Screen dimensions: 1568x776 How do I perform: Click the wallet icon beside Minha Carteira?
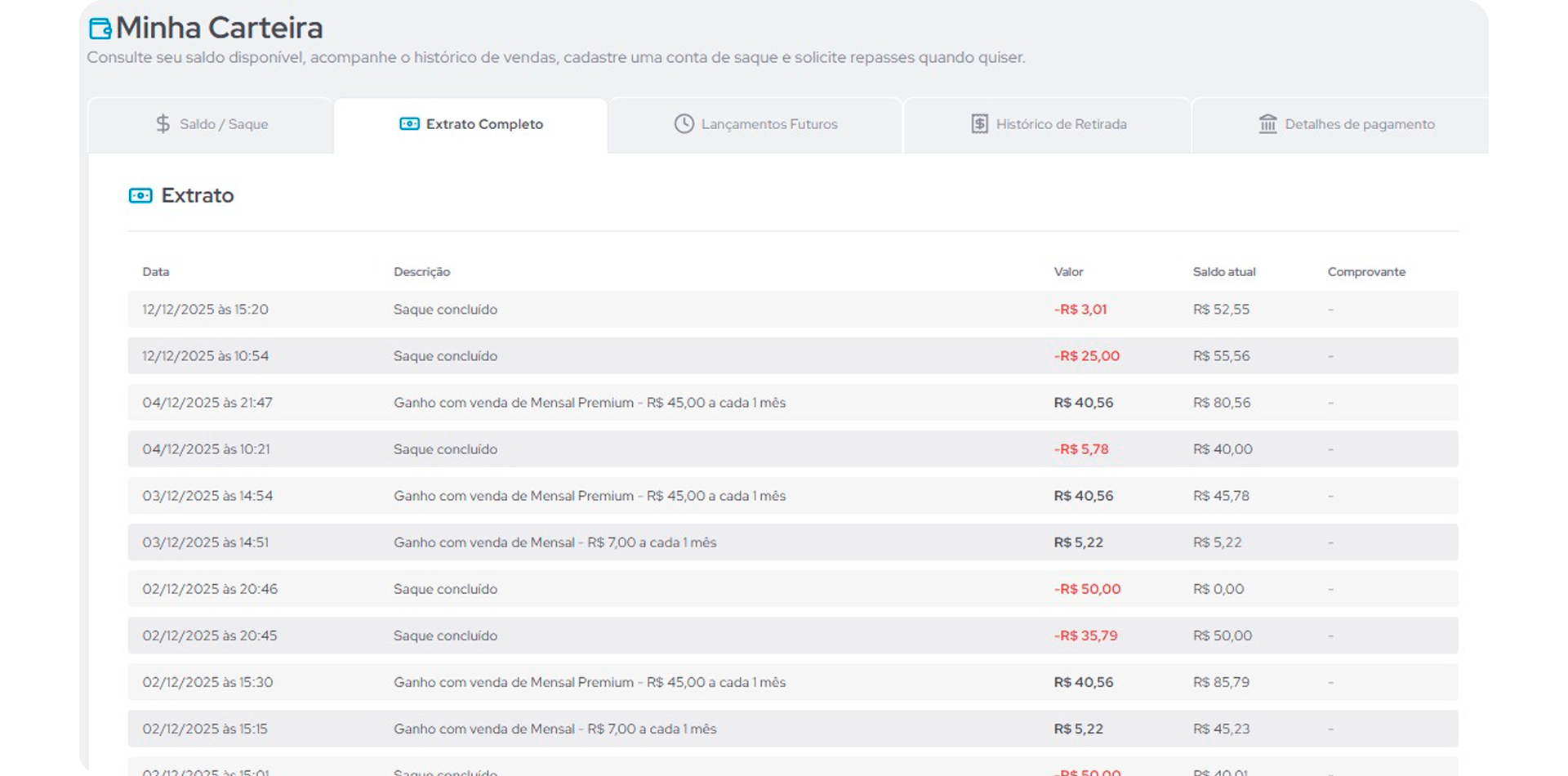(x=100, y=29)
